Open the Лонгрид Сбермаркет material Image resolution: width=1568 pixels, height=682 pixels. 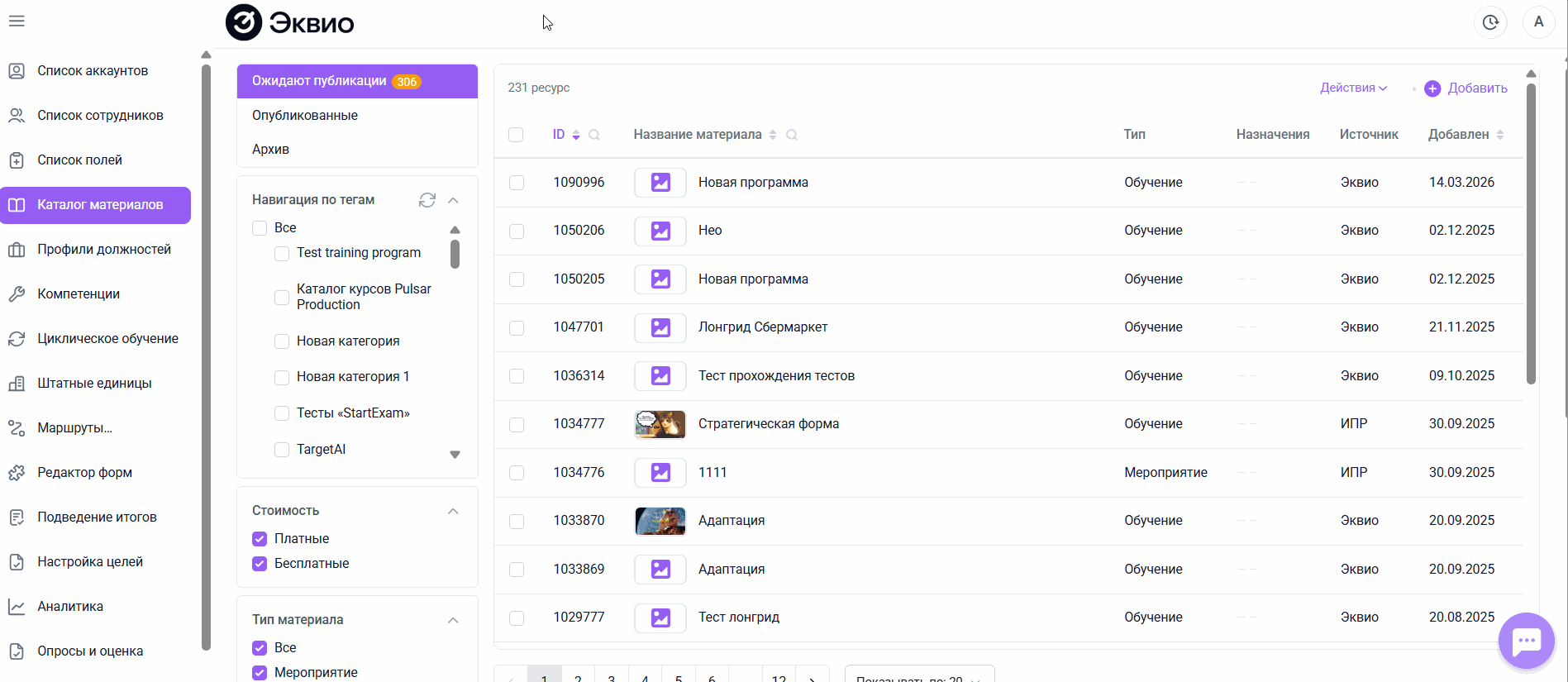[x=763, y=327]
